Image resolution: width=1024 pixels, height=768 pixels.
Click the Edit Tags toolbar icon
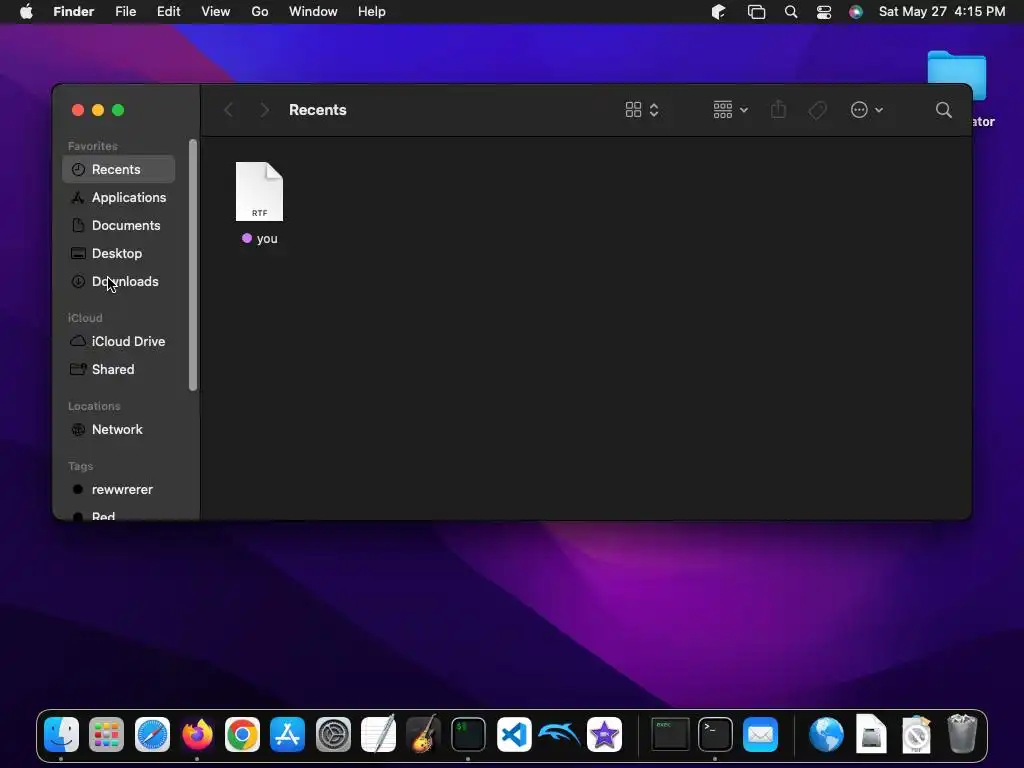(817, 110)
